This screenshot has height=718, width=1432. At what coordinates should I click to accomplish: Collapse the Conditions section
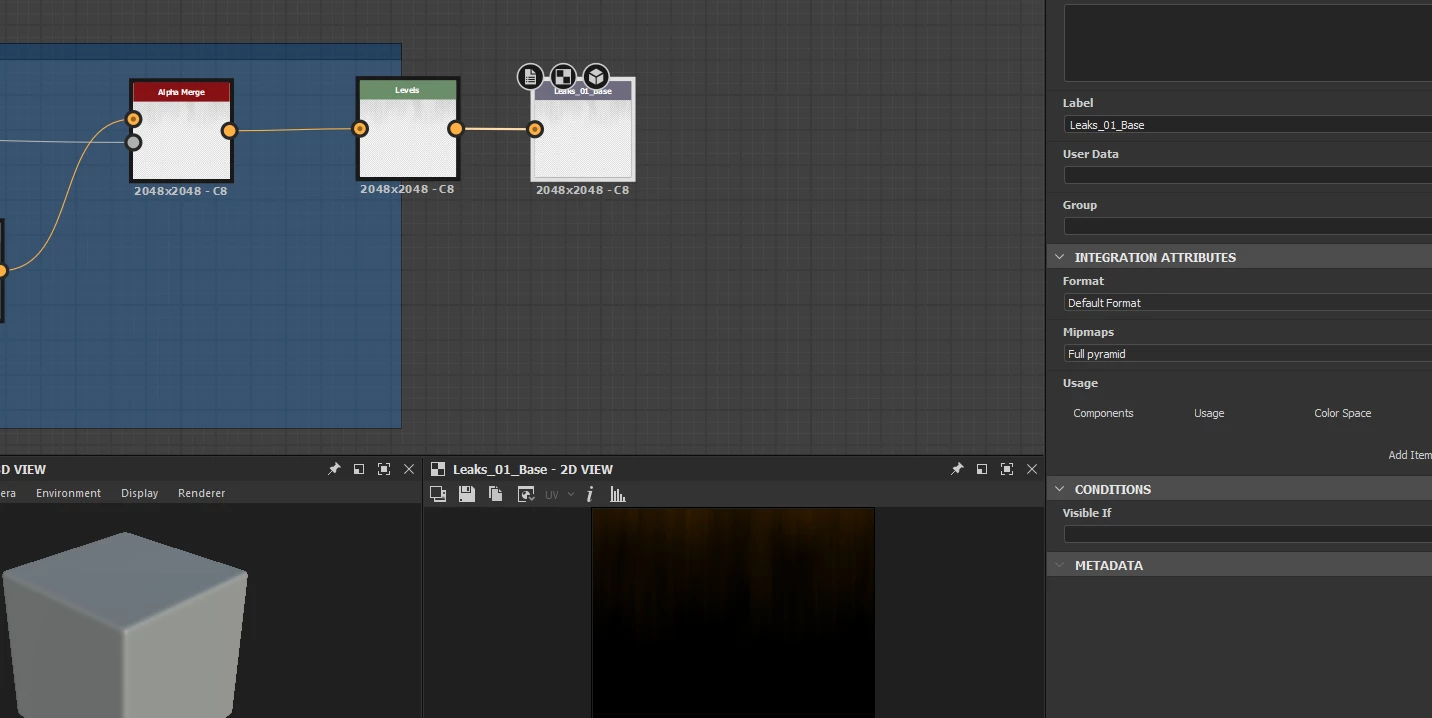[x=1060, y=489]
